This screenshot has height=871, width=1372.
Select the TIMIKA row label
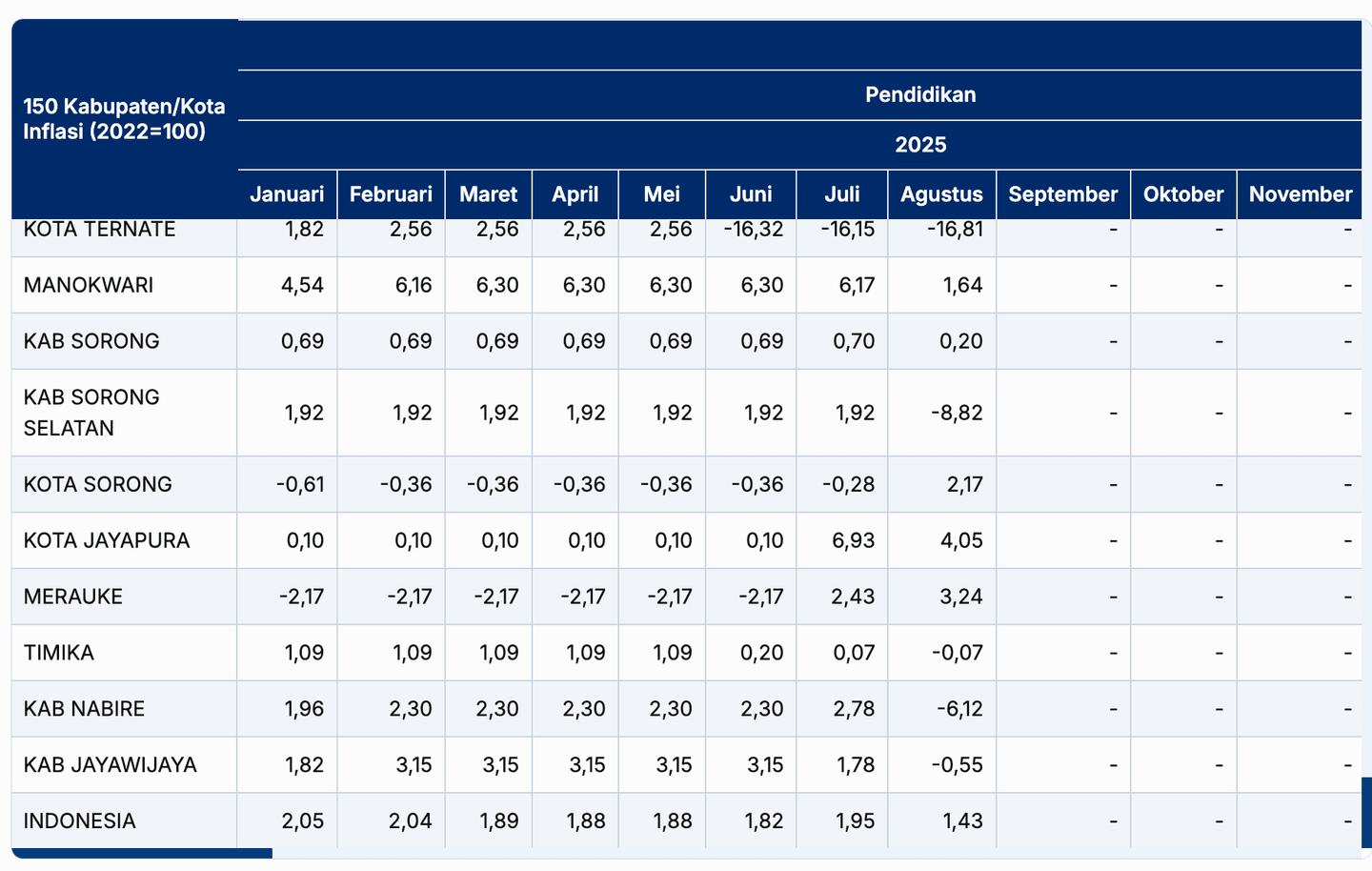pyautogui.click(x=59, y=653)
